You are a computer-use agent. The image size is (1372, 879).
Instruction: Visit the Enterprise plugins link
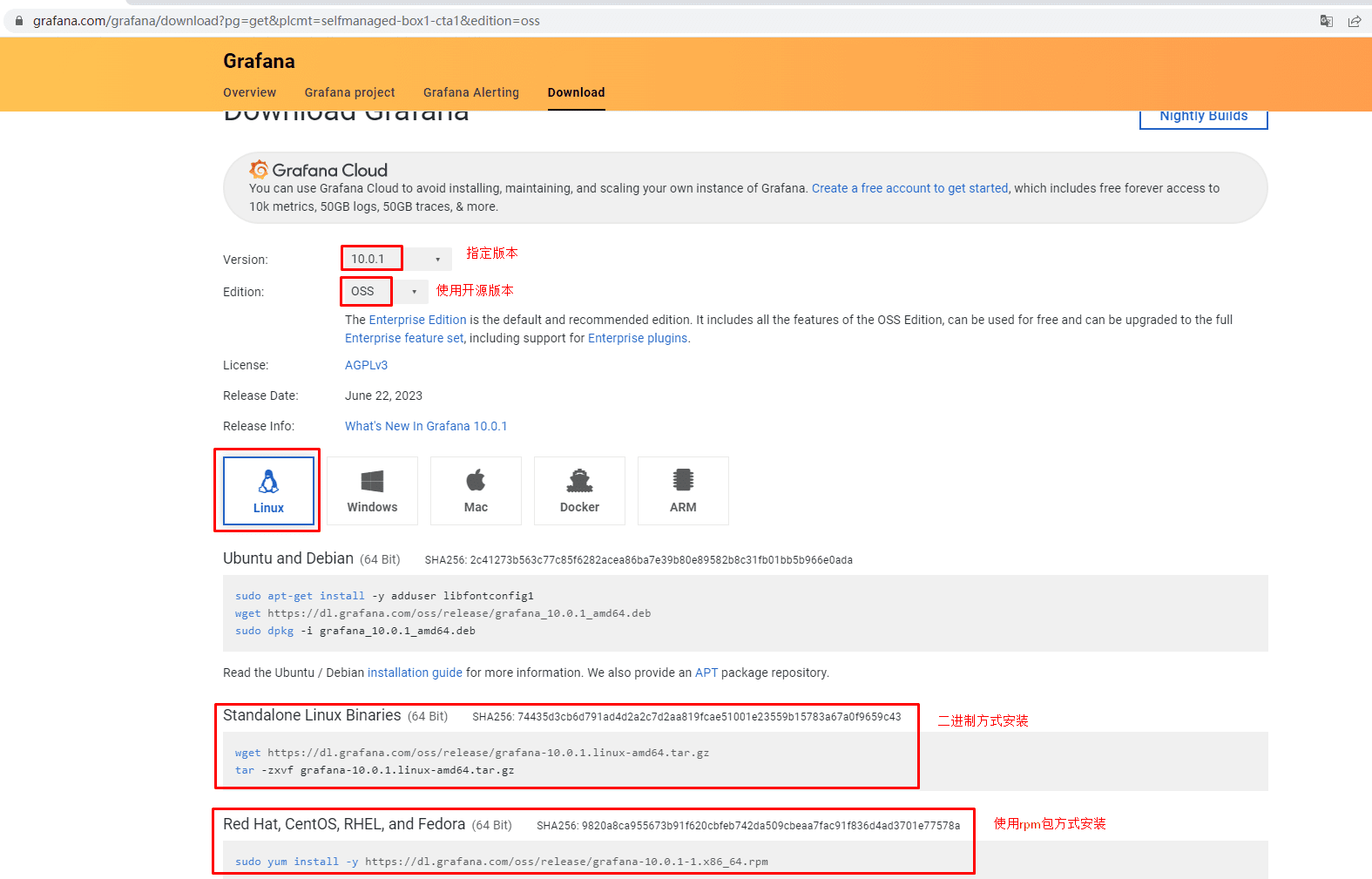click(638, 338)
